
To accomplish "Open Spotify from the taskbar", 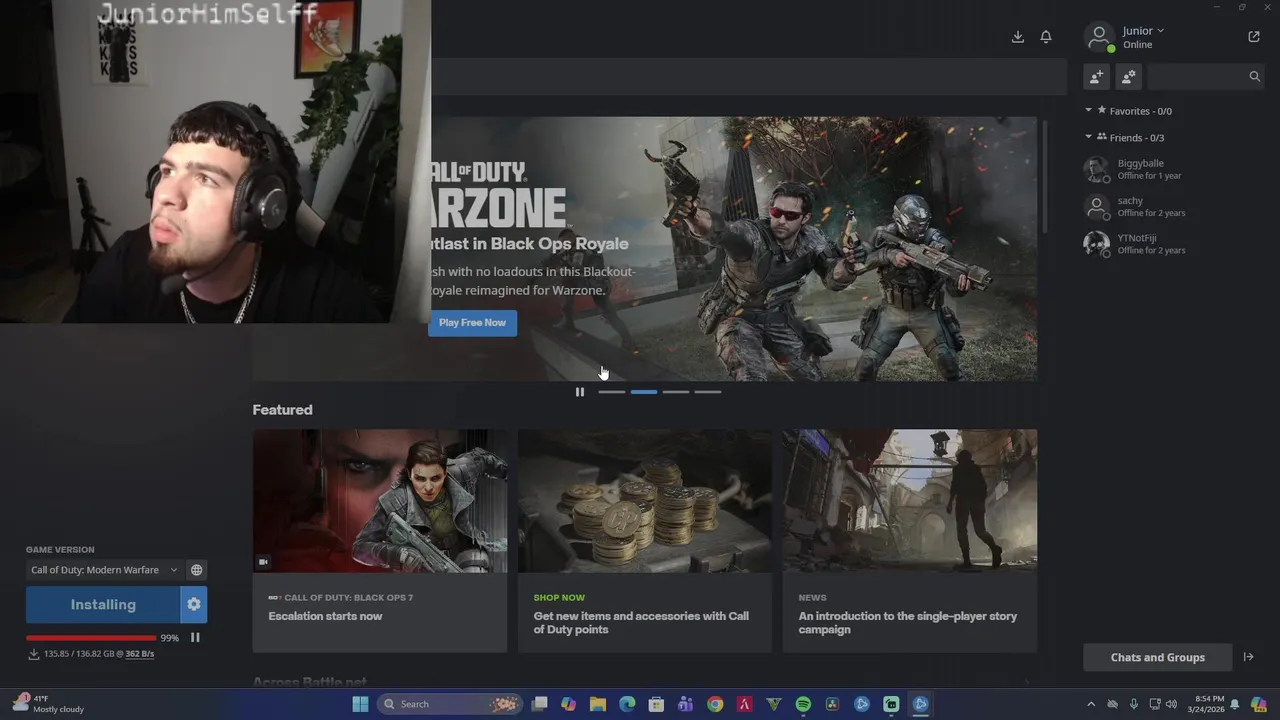I will [803, 704].
